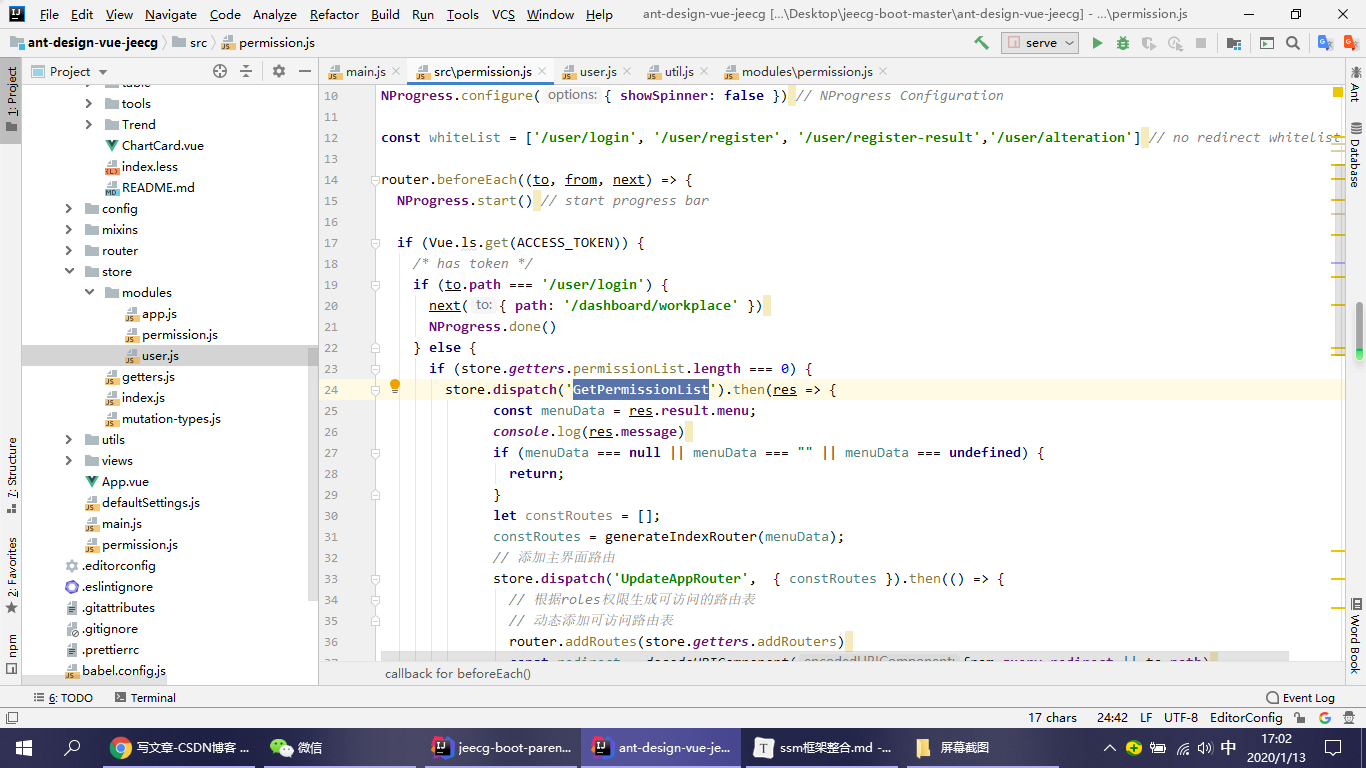Expand the utils folder
This screenshot has width=1366, height=768.
click(x=68, y=439)
